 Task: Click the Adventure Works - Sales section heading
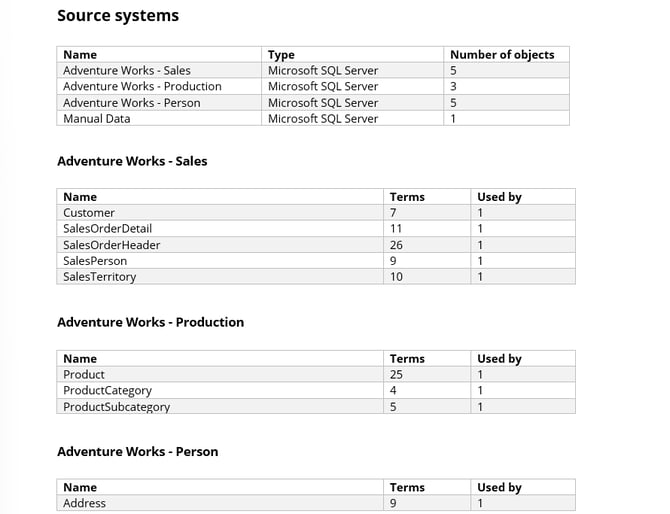132,161
